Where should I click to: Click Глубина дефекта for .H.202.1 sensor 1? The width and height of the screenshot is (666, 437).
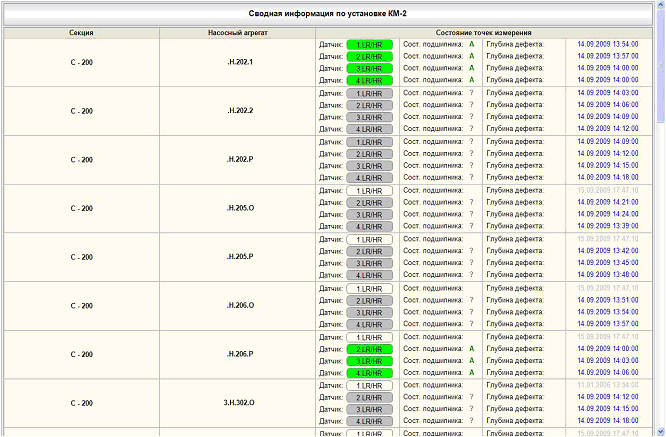click(515, 44)
